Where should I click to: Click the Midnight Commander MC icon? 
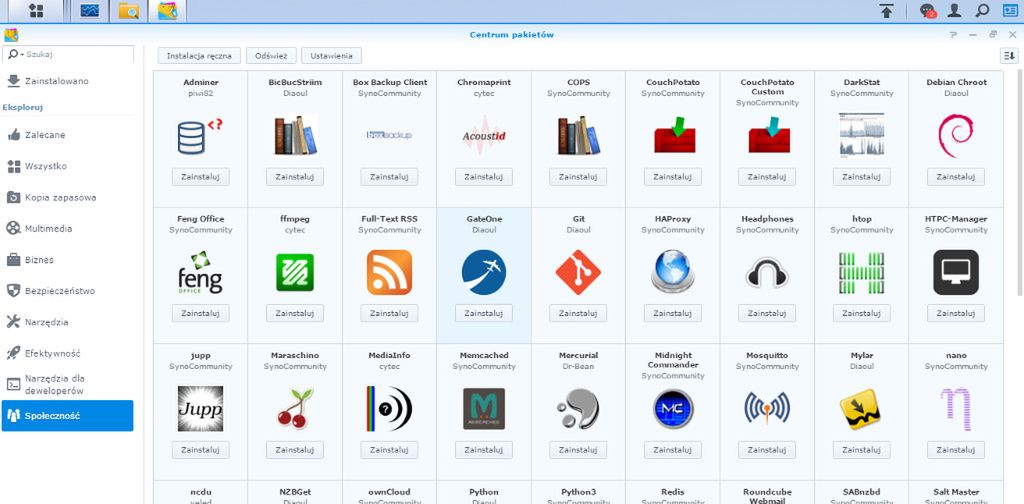pos(673,409)
